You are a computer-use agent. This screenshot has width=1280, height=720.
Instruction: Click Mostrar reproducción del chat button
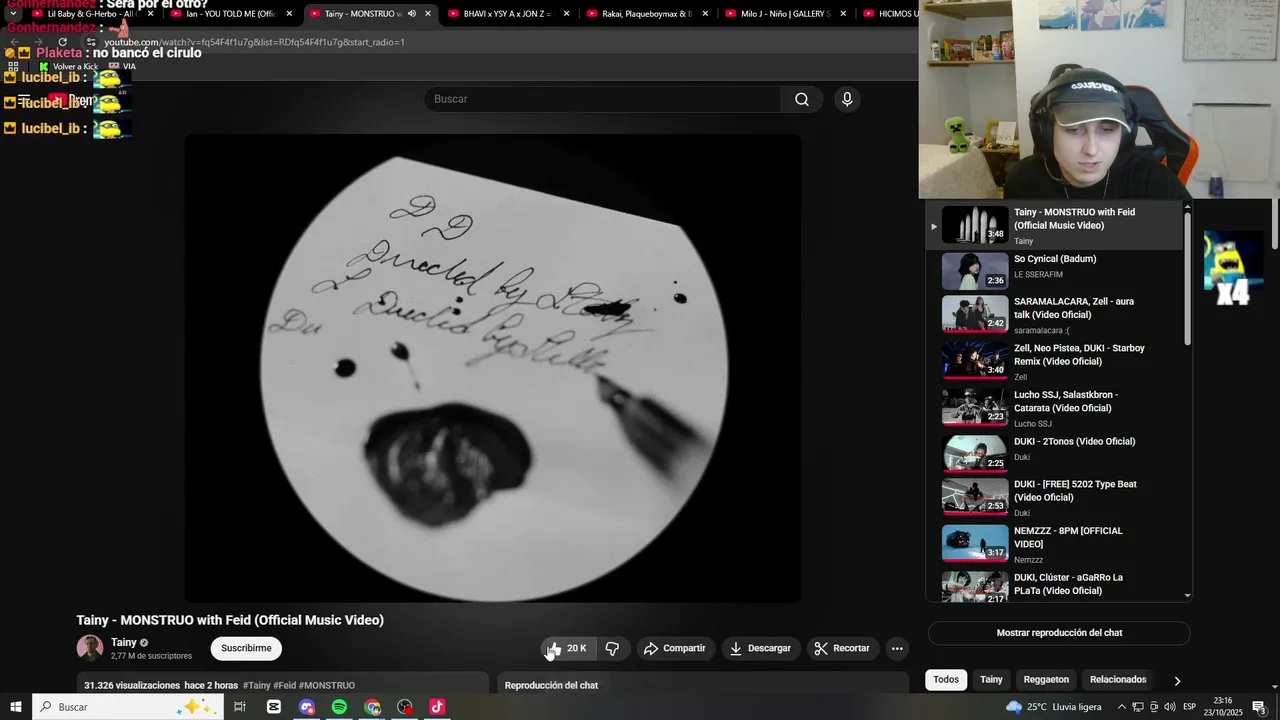pos(1059,633)
